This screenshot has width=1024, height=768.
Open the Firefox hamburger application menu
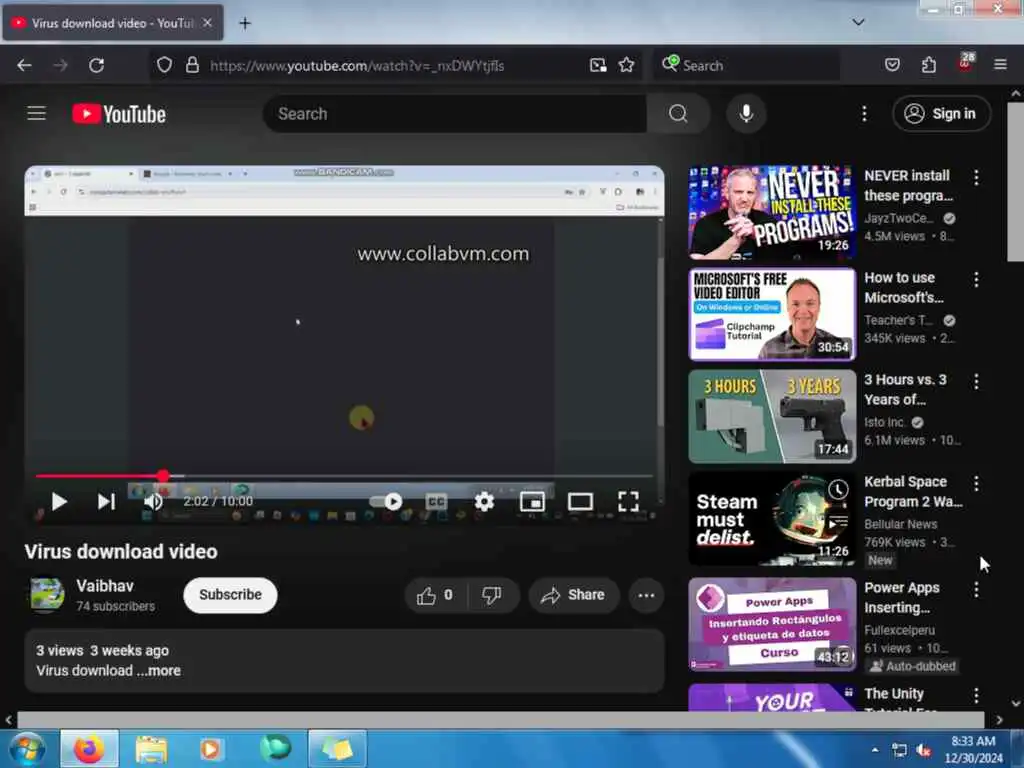pyautogui.click(x=1000, y=65)
